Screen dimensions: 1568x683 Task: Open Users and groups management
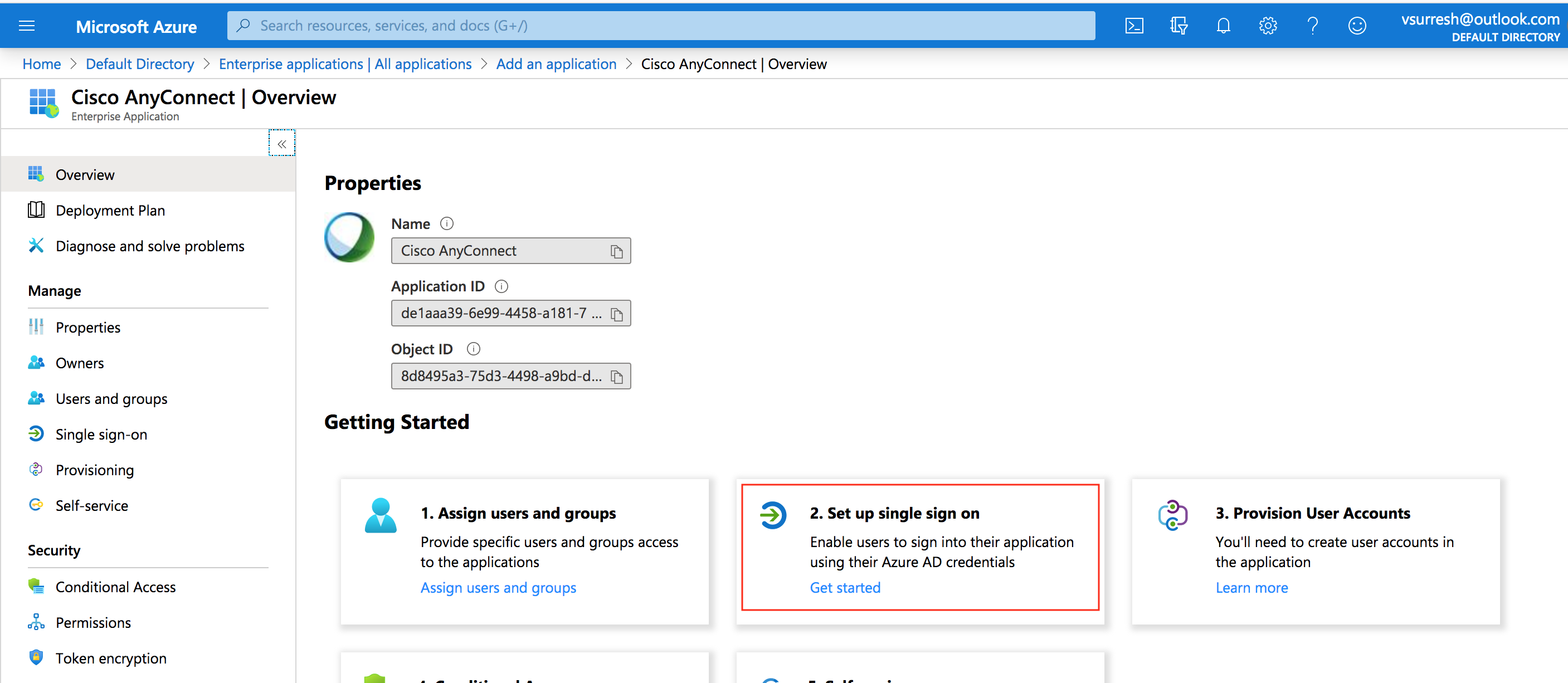111,399
